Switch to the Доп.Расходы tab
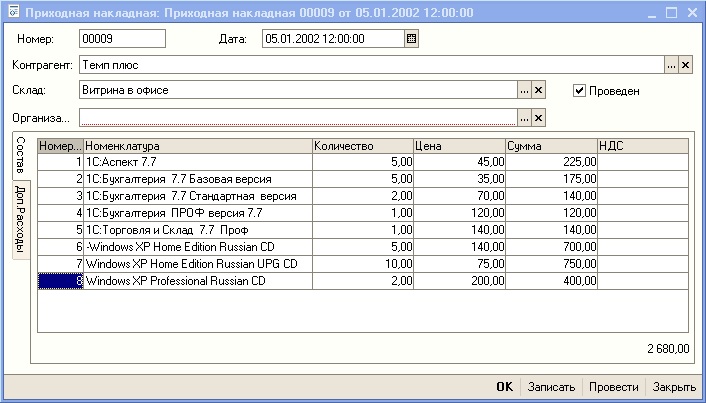Image resolution: width=706 pixels, height=403 pixels. pos(22,219)
